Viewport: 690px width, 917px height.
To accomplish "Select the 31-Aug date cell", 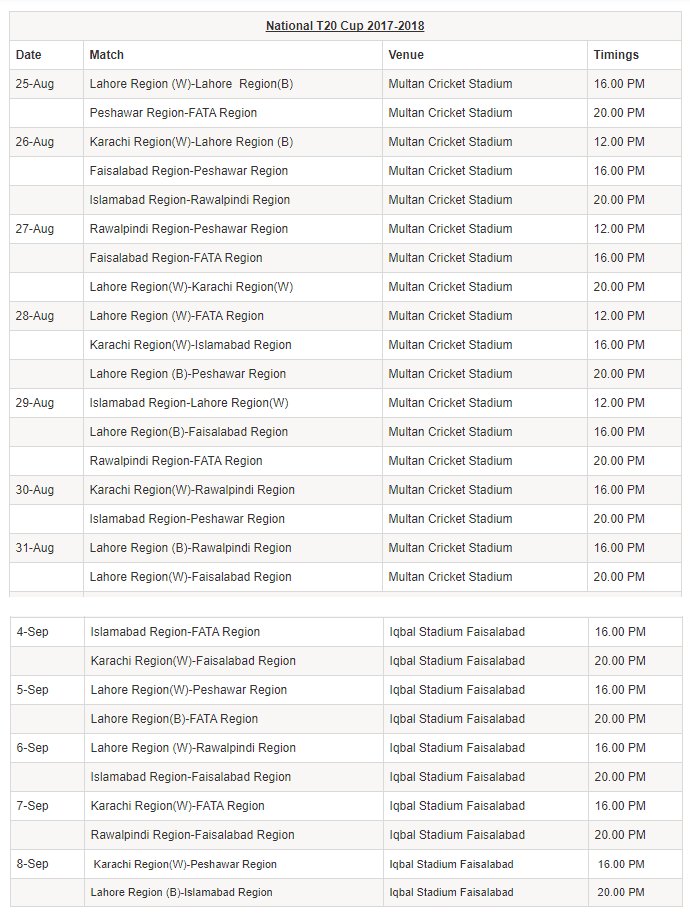I will coord(35,548).
